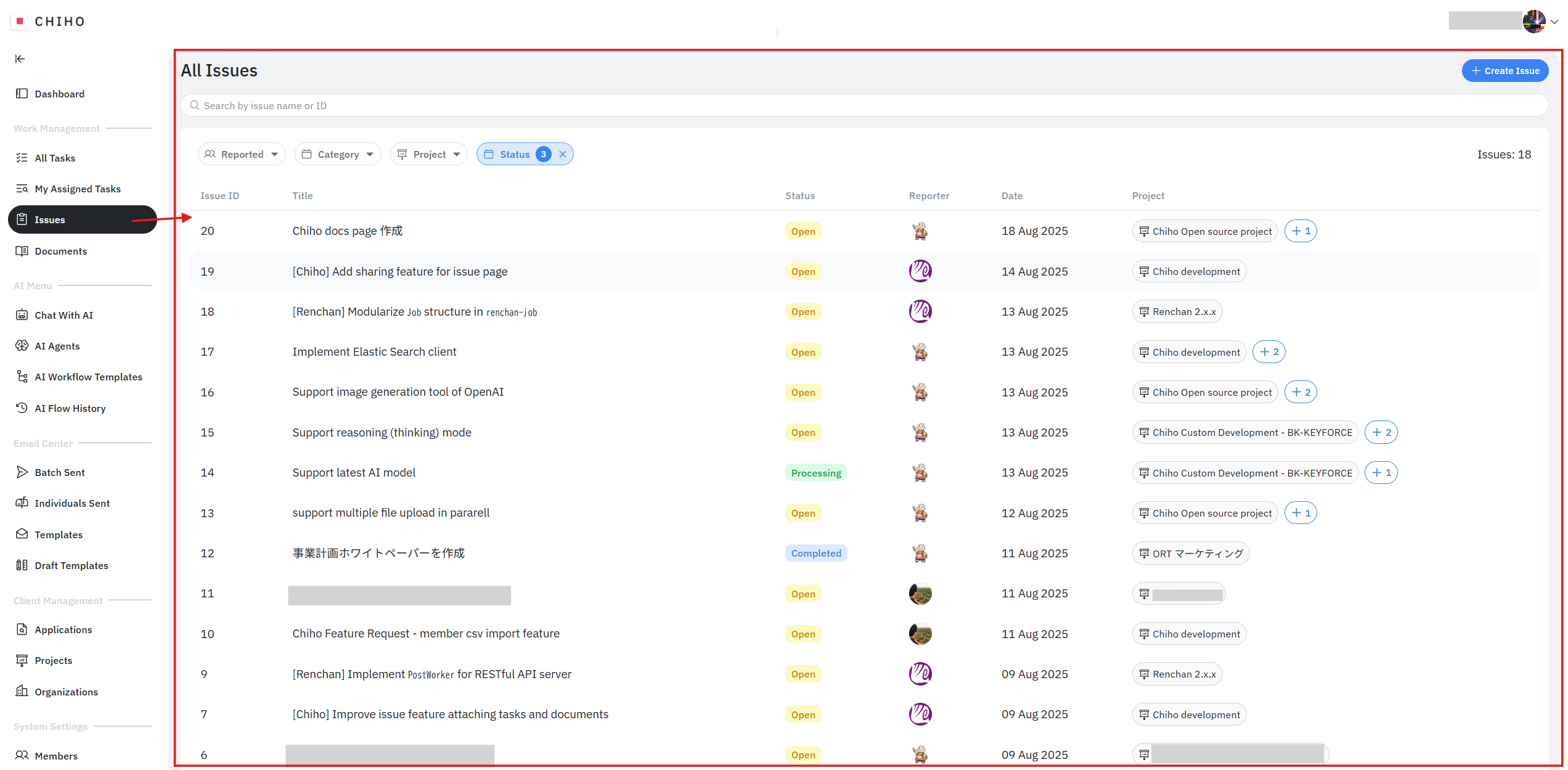The image size is (1568, 770).
Task: Expand the Category filter dropdown
Action: [338, 154]
